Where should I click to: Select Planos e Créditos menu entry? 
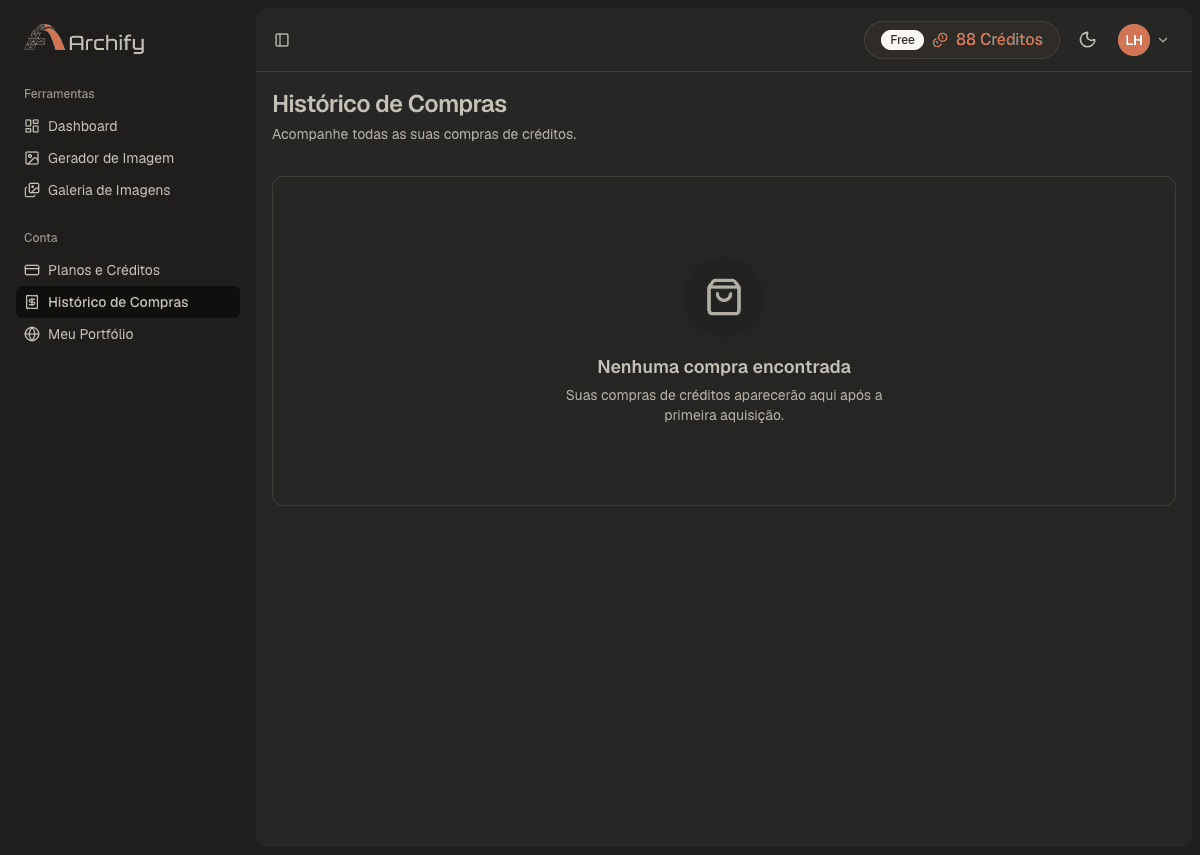[128, 270]
